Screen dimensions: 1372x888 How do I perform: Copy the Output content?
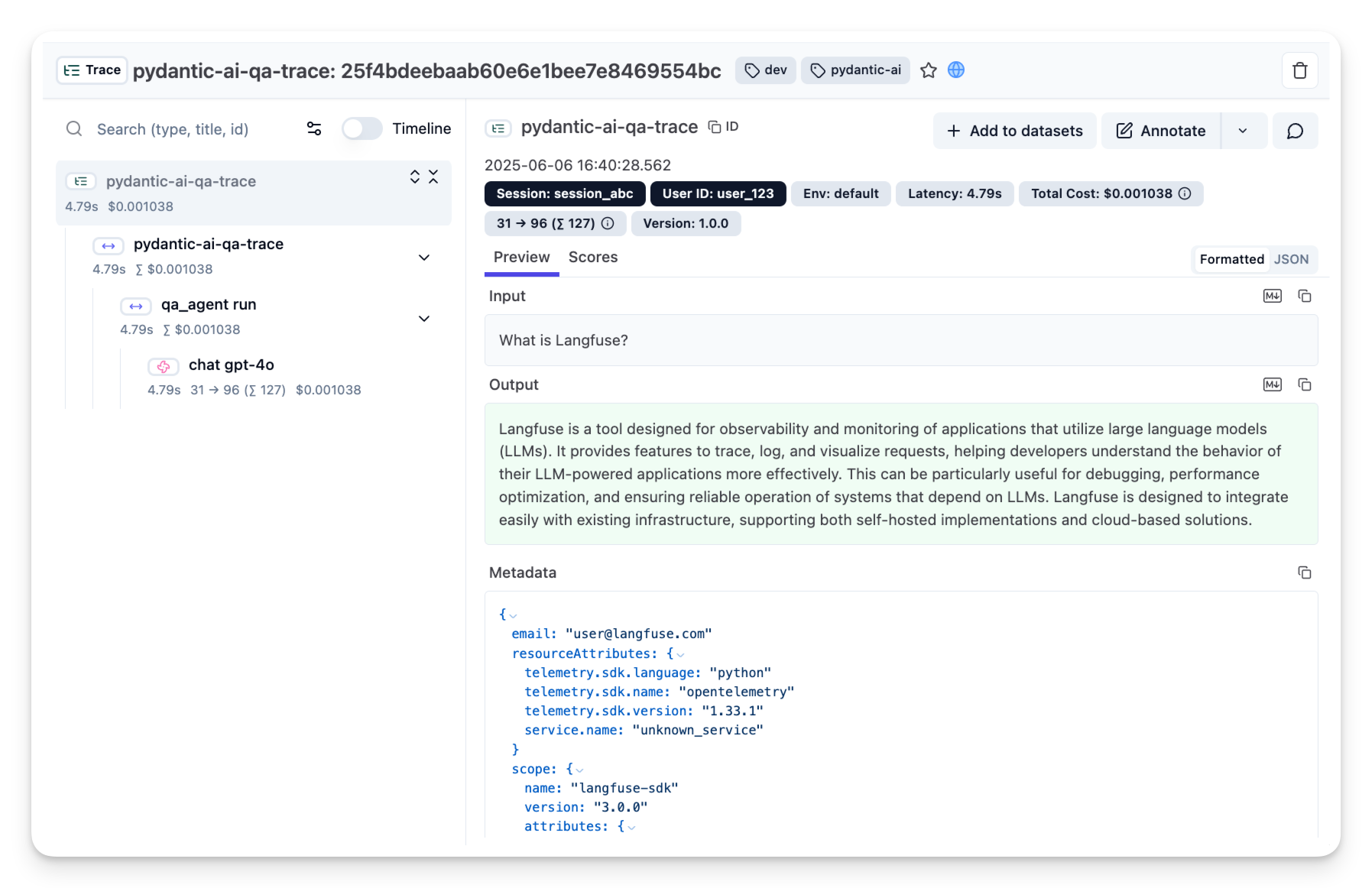click(x=1305, y=385)
